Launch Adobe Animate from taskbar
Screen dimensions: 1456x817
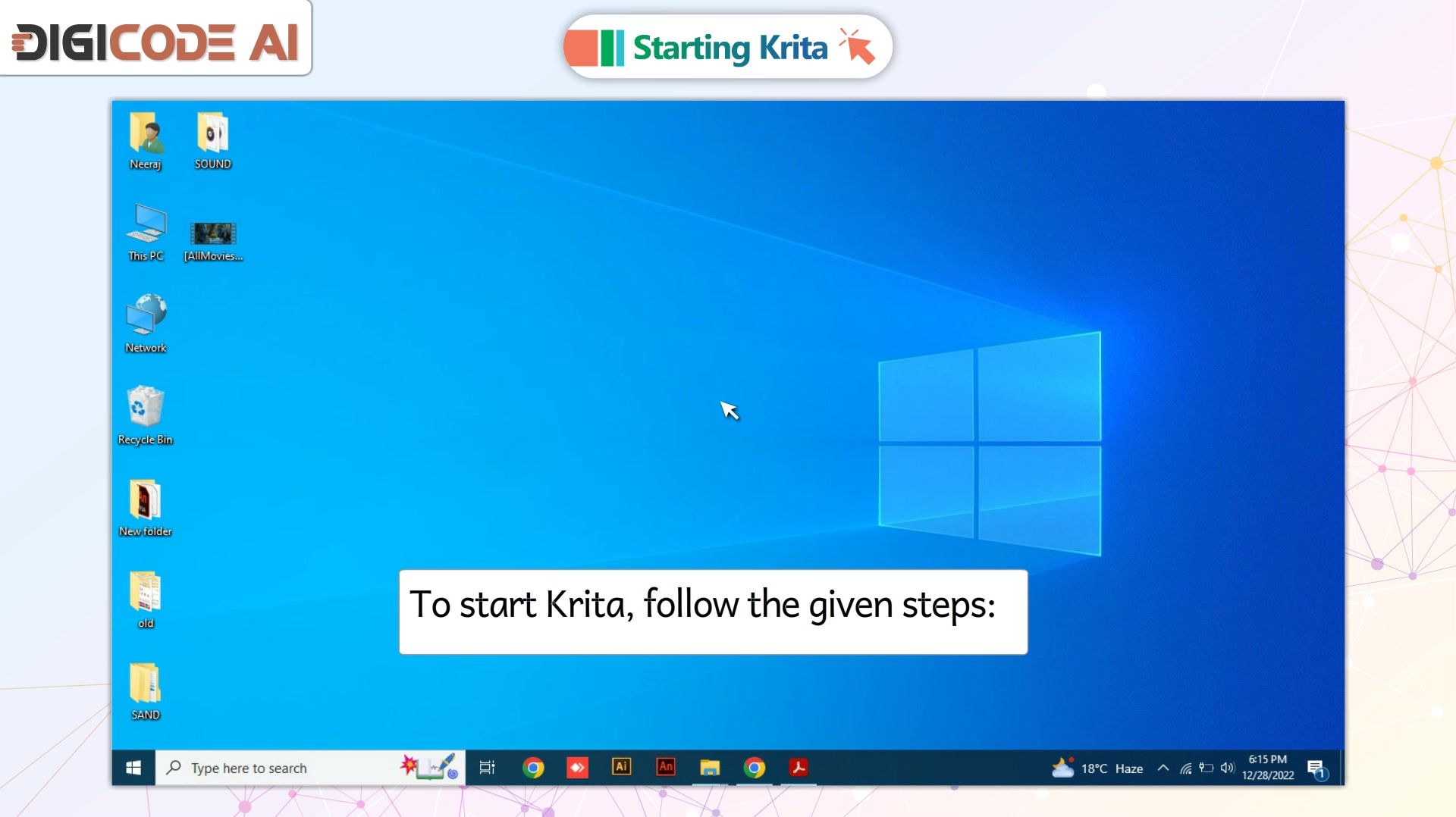[666, 767]
